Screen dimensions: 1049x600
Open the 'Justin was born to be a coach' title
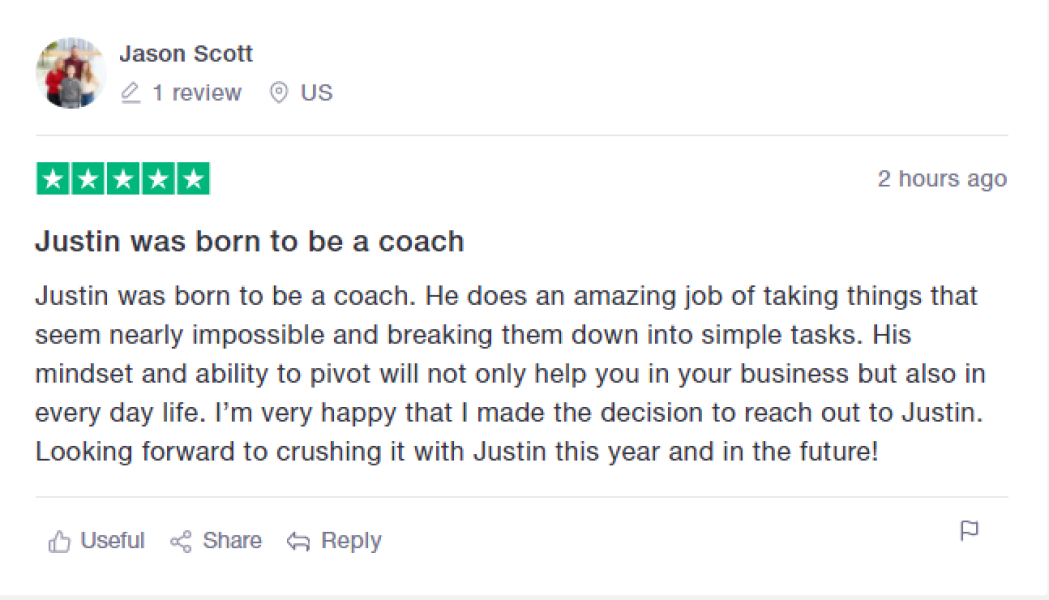[x=249, y=241]
